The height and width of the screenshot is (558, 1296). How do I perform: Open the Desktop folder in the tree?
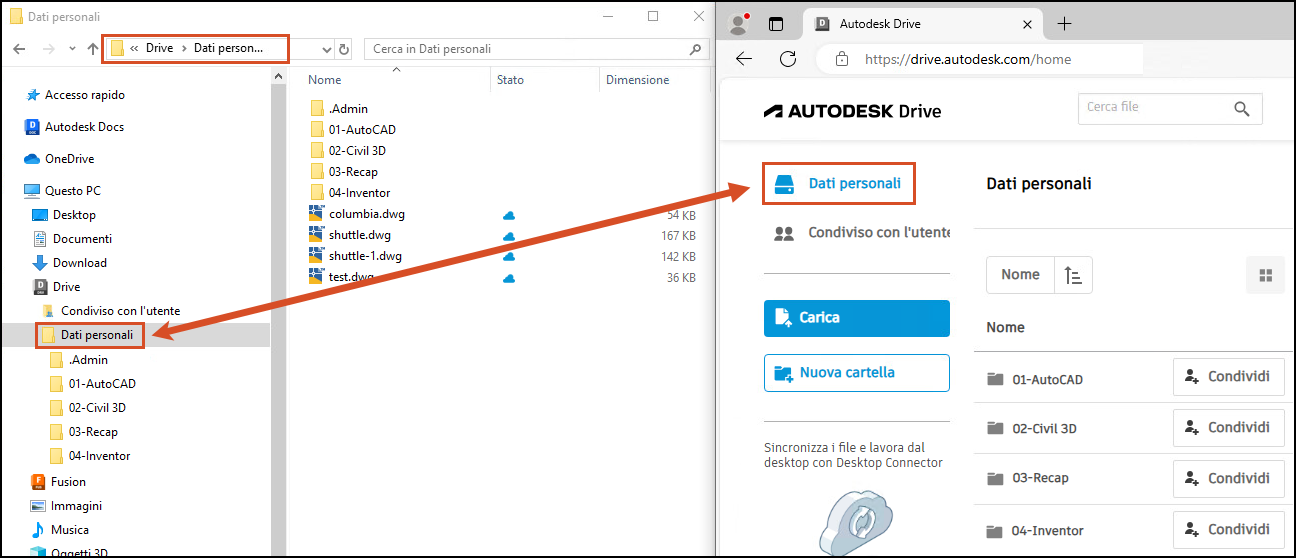coord(74,215)
